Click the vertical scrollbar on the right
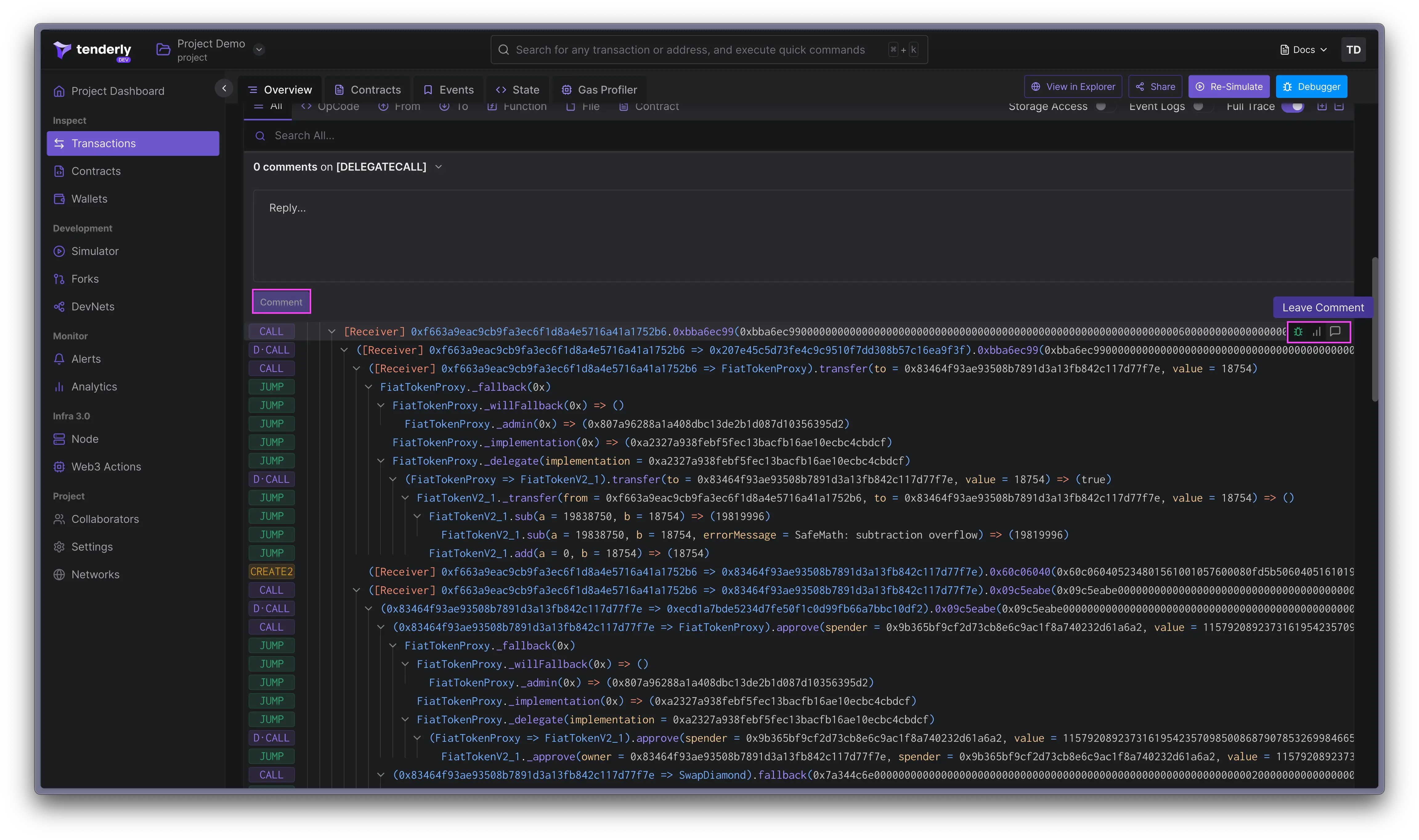1419x840 pixels. tap(1375, 329)
